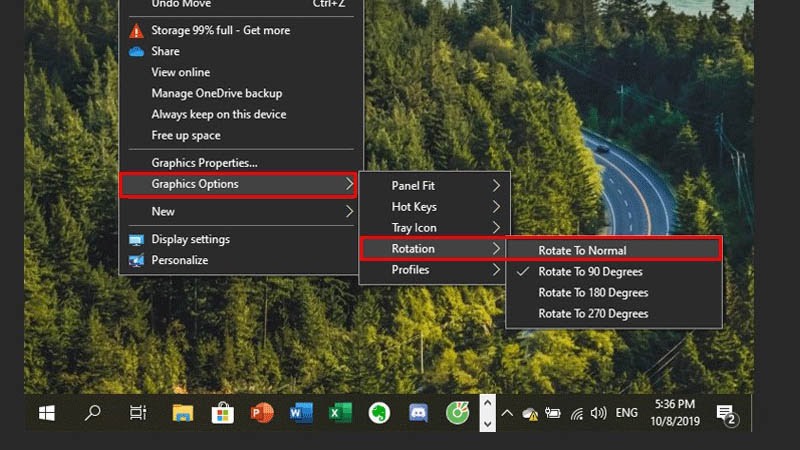The width and height of the screenshot is (800, 450).
Task: Select Rotate To 180 Degrees
Action: click(x=593, y=293)
